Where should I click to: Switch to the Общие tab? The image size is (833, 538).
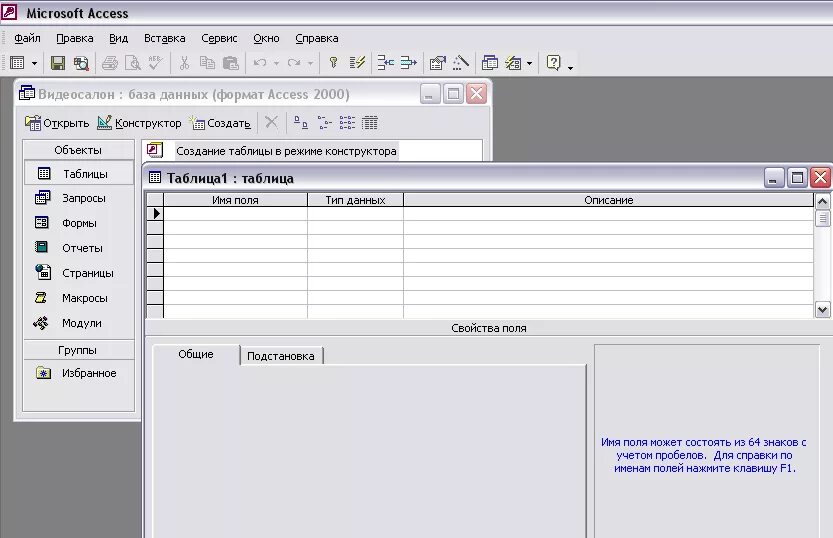tap(196, 354)
